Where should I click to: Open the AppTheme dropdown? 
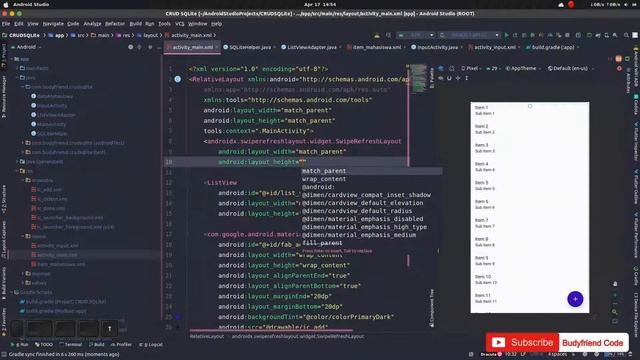tap(523, 69)
